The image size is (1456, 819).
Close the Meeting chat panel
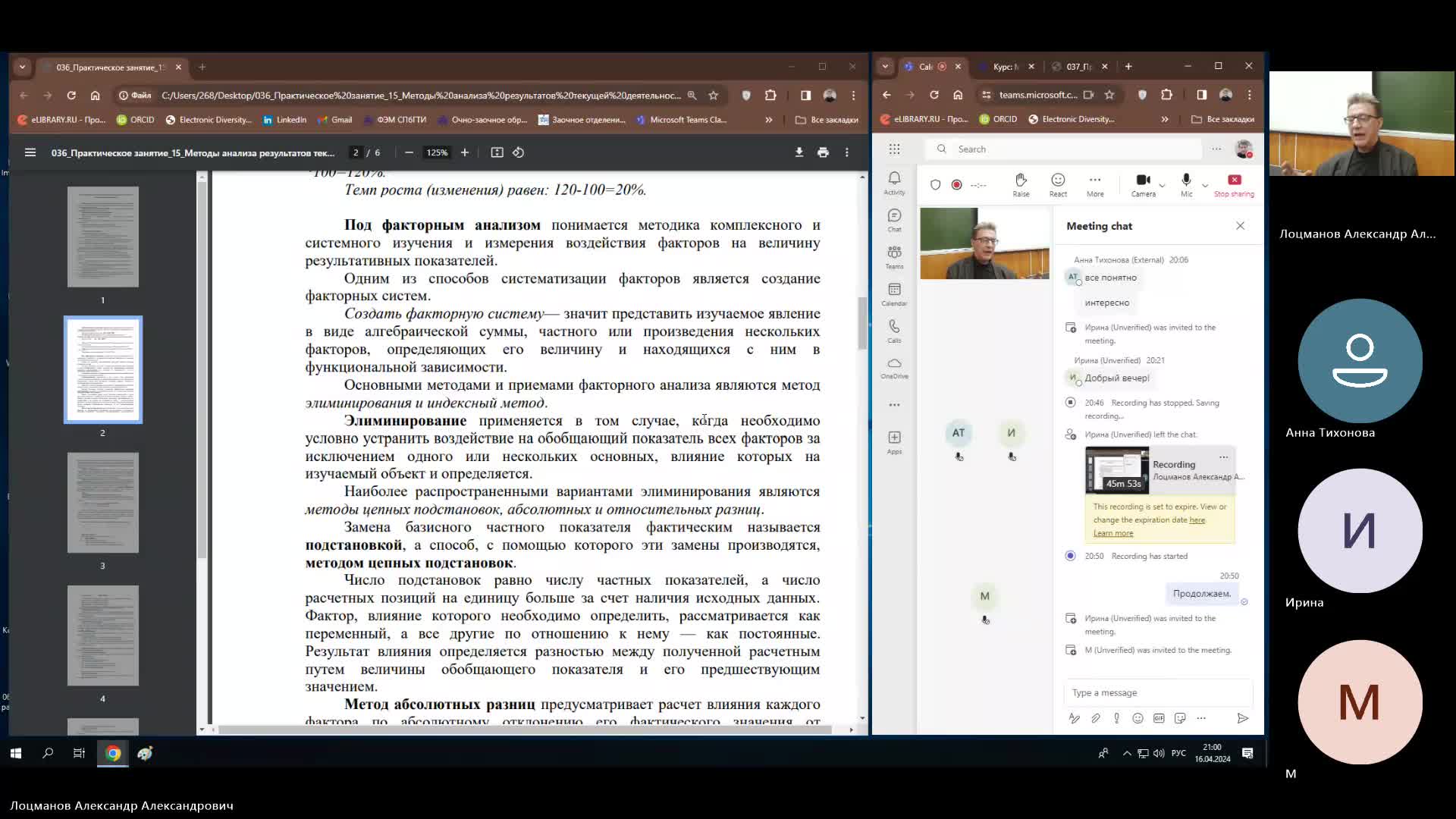coord(1240,226)
